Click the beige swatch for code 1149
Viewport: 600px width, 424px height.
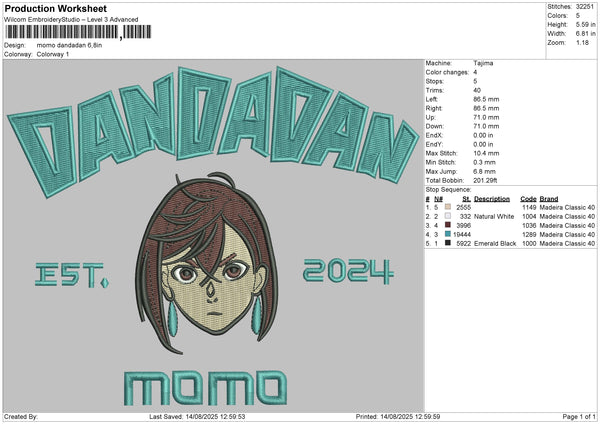(448, 207)
